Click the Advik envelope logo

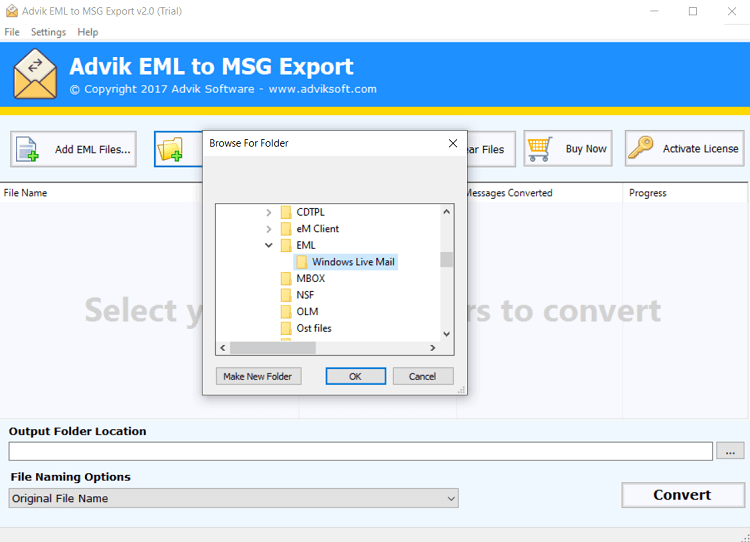[x=35, y=74]
